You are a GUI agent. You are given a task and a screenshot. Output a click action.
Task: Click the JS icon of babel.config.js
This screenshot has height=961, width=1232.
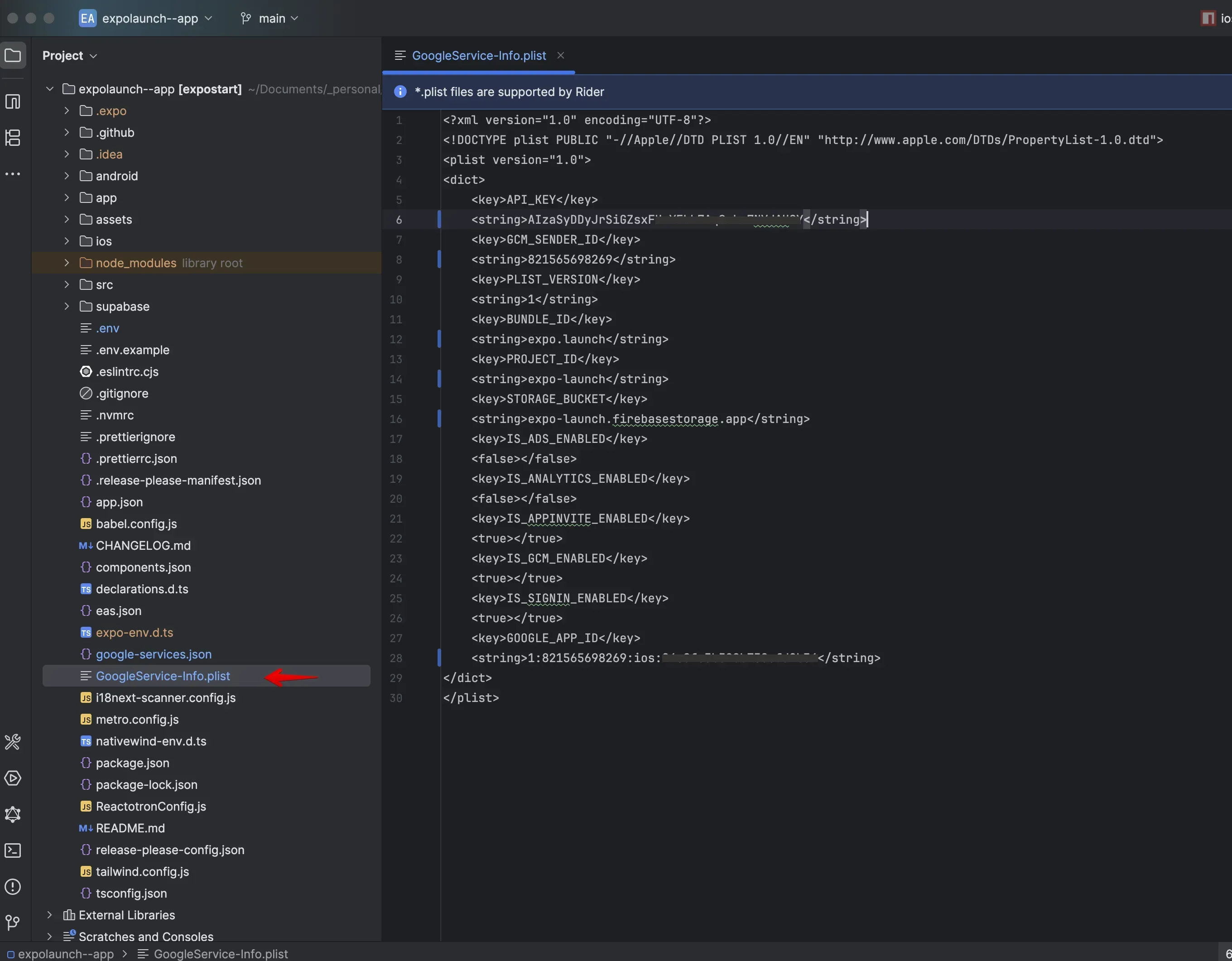[x=86, y=524]
